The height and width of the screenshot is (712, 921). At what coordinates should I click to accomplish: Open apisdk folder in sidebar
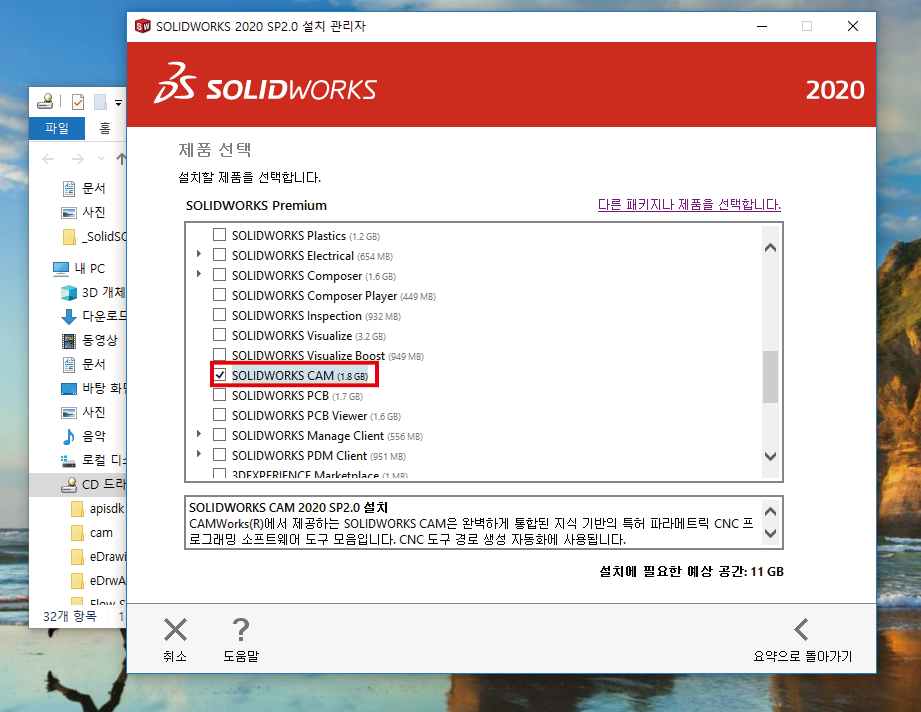98,508
